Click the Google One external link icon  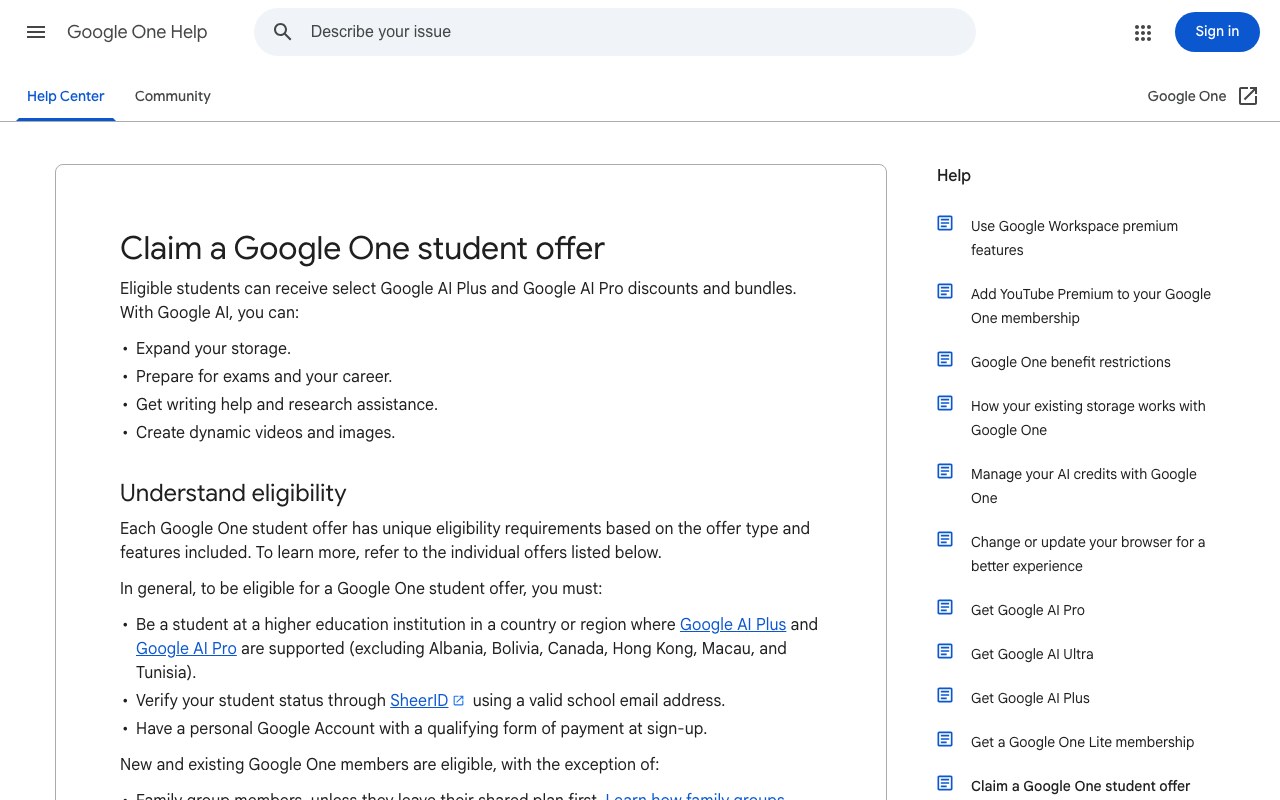(1248, 96)
